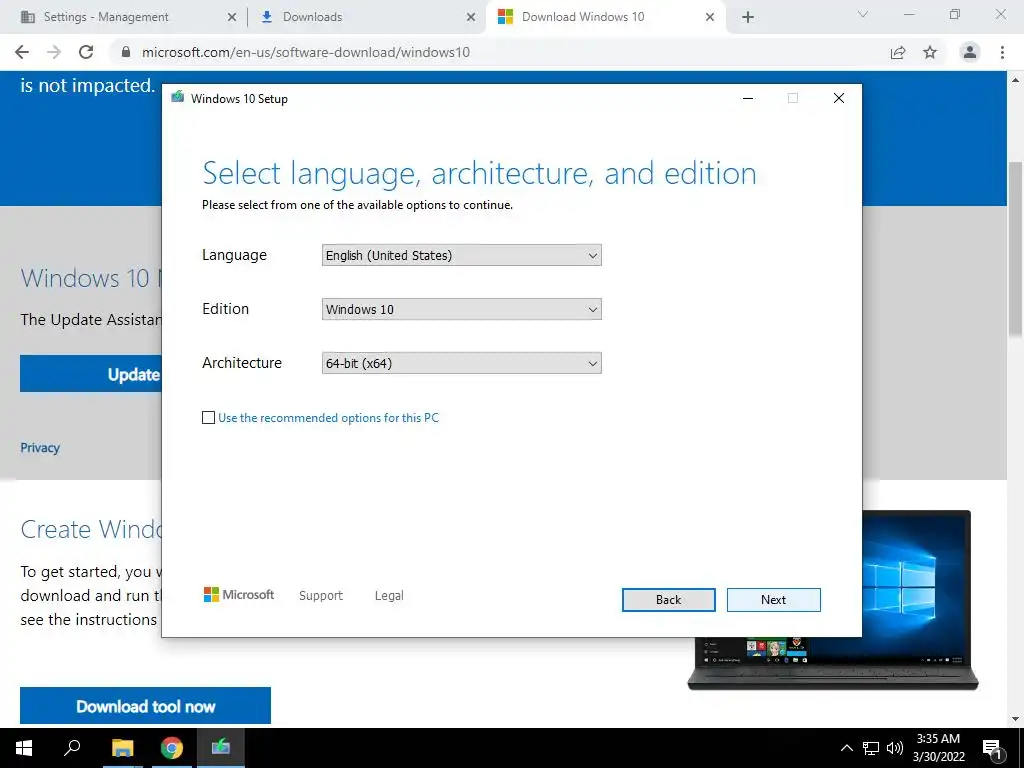Close the Windows 10 Setup dialog
1024x768 pixels.
tap(839, 98)
